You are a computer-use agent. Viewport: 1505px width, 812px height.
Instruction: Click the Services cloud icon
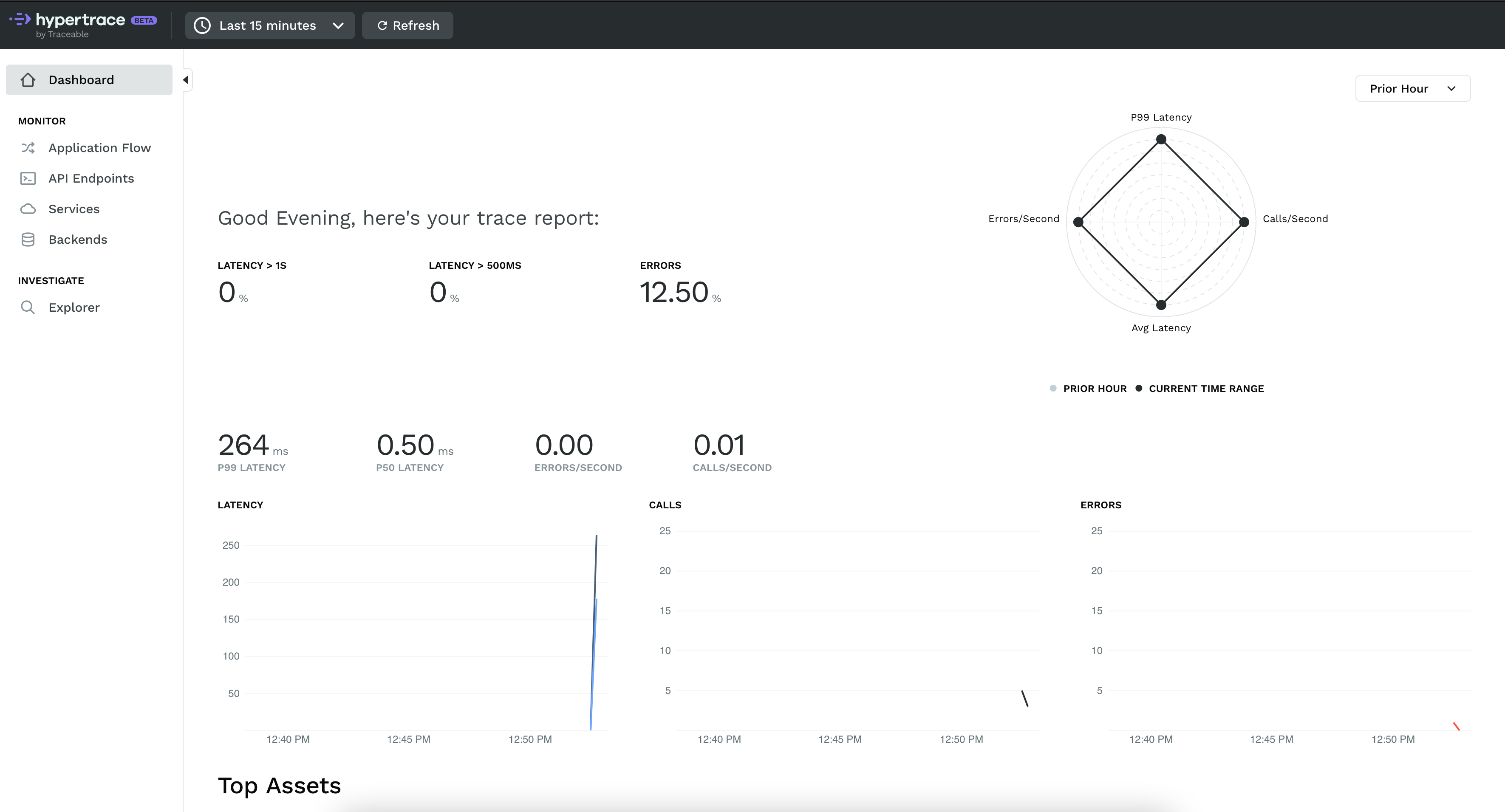pos(28,209)
